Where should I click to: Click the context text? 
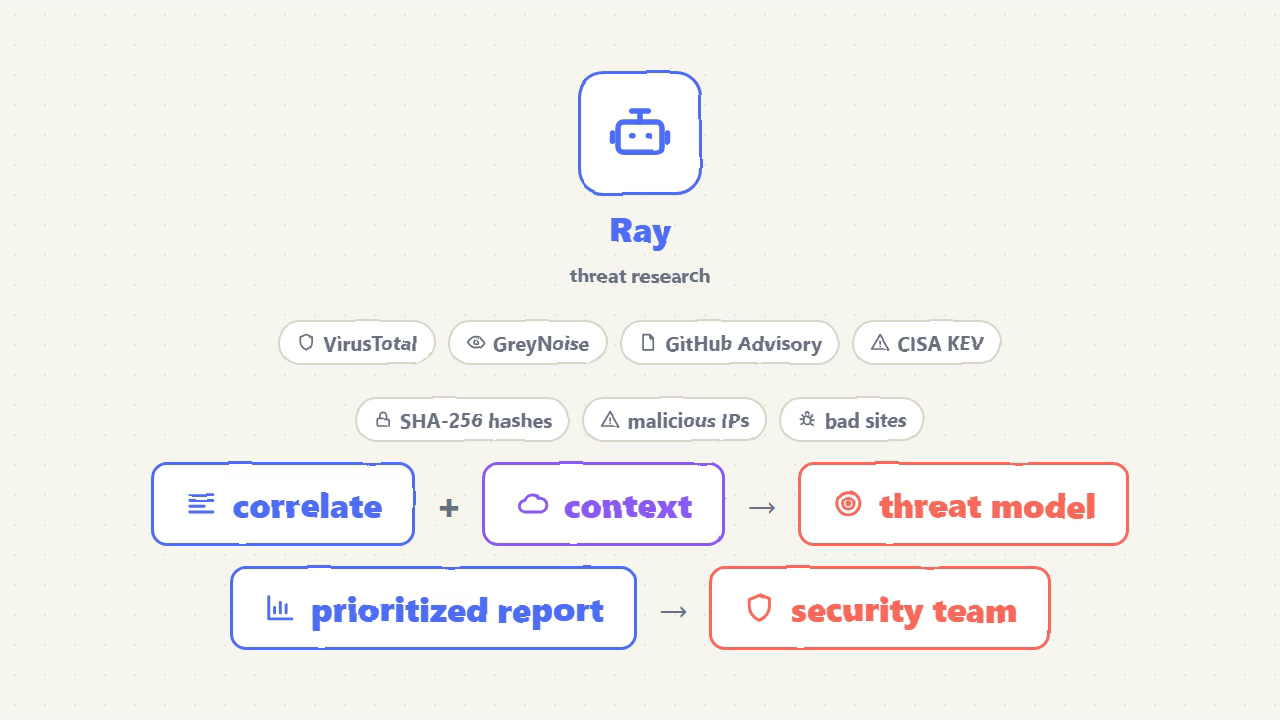[628, 505]
